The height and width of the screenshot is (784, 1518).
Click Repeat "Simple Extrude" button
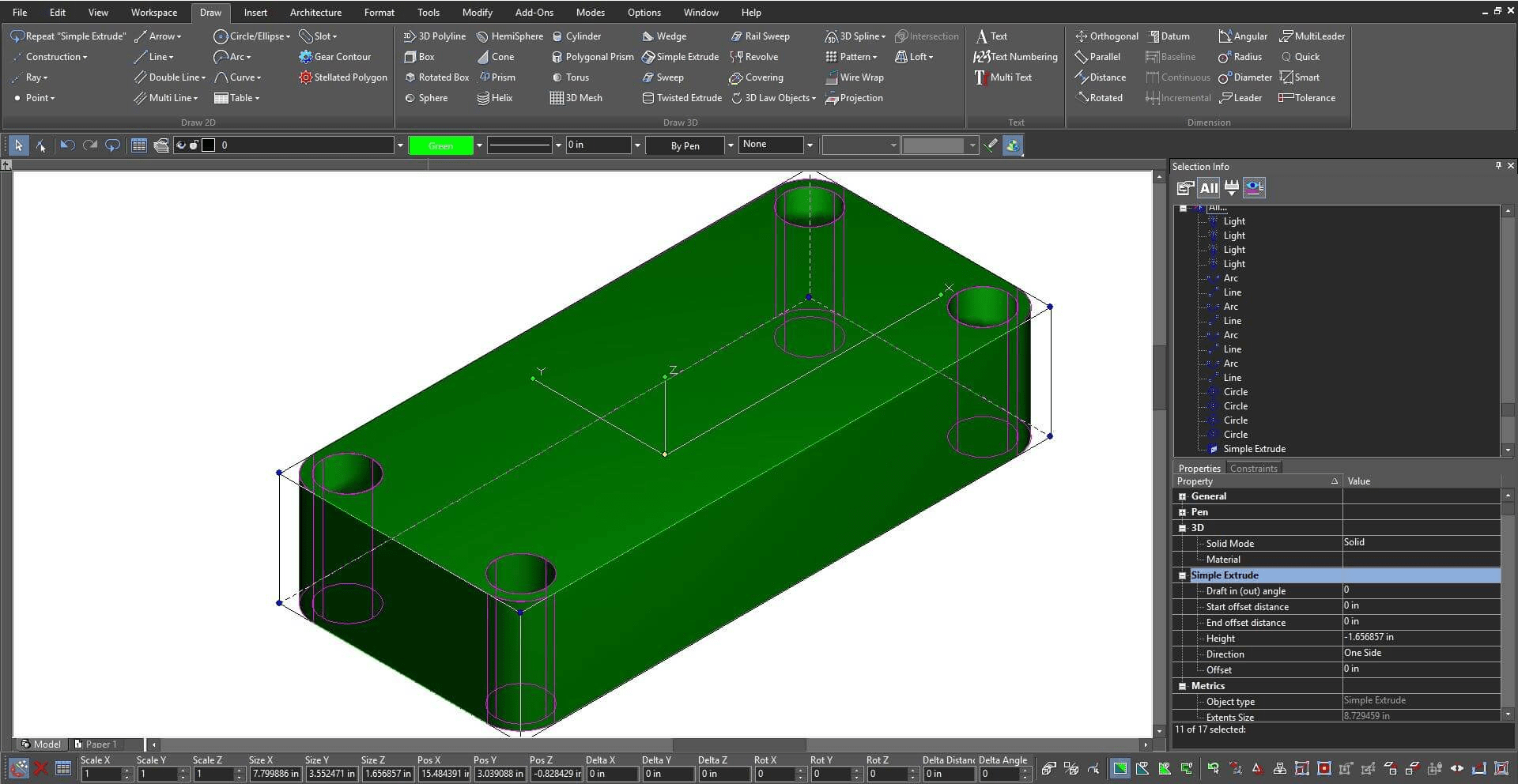pyautogui.click(x=68, y=36)
